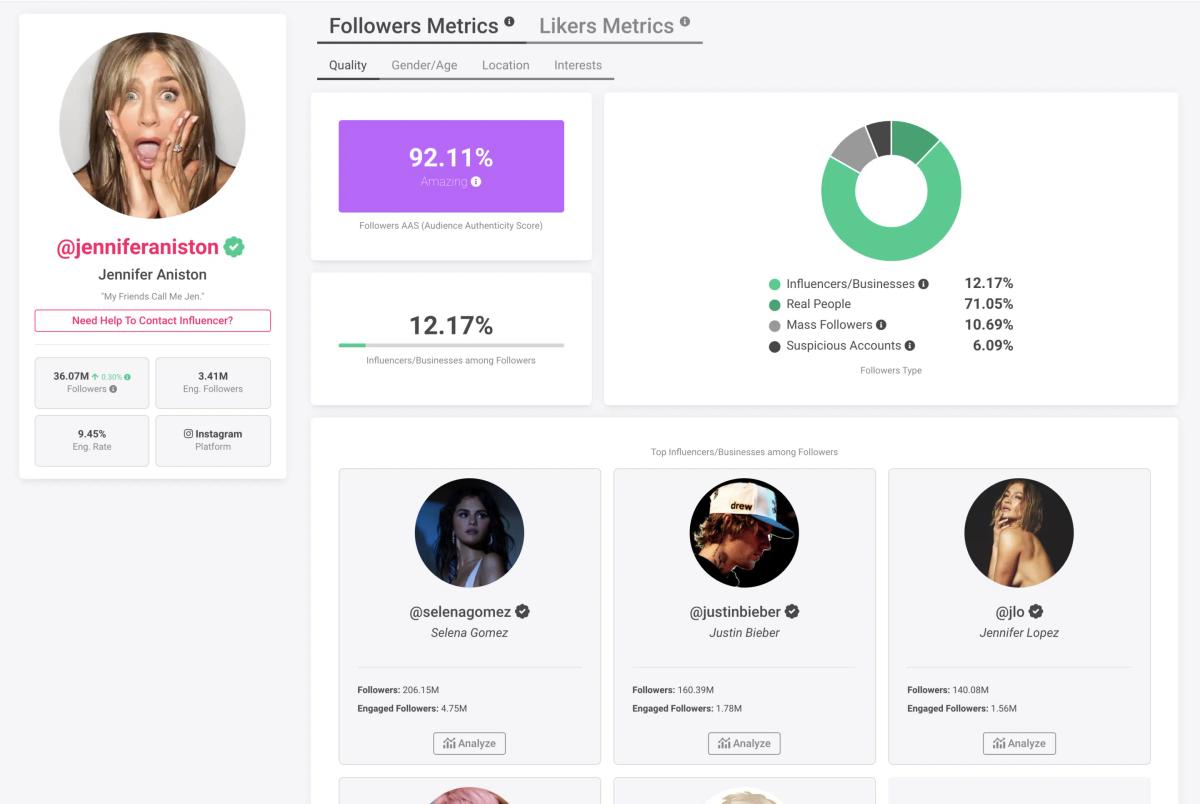Click the purple 92.11% authenticity score box
The image size is (1200, 804).
451,166
